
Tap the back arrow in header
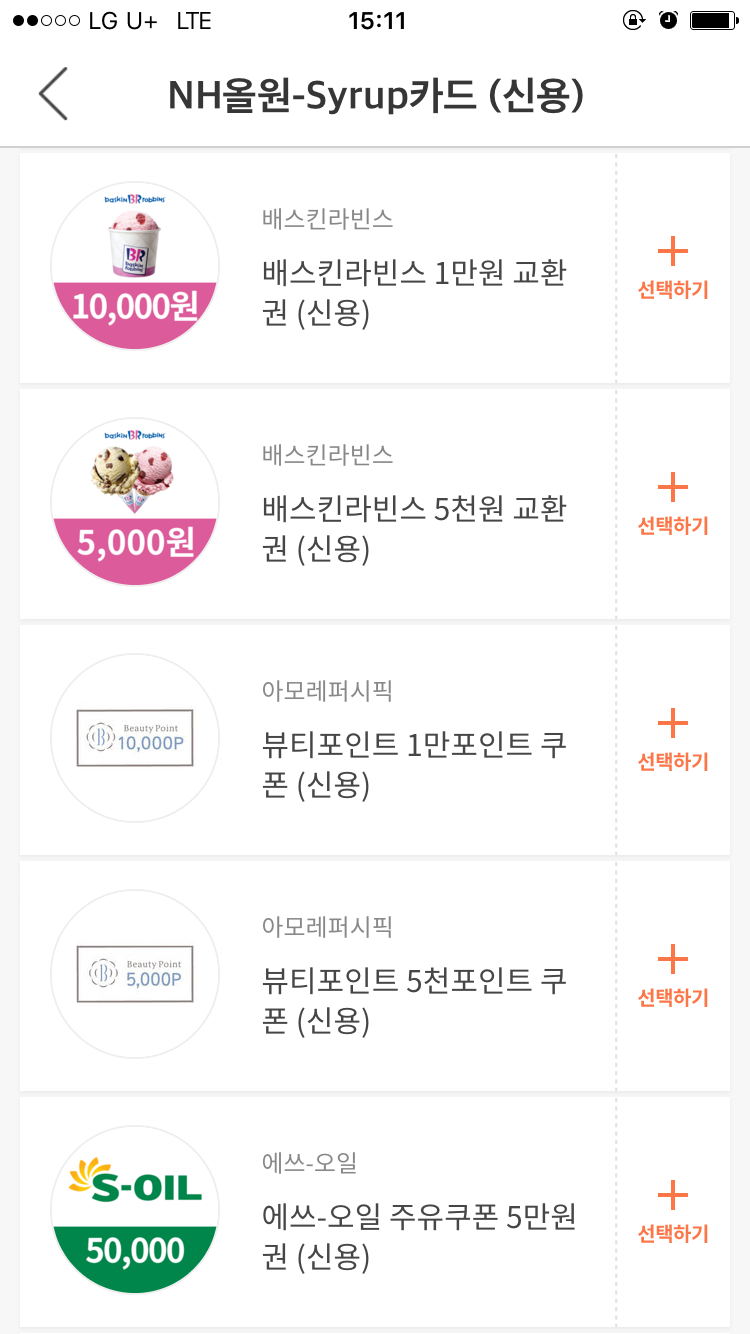54,94
